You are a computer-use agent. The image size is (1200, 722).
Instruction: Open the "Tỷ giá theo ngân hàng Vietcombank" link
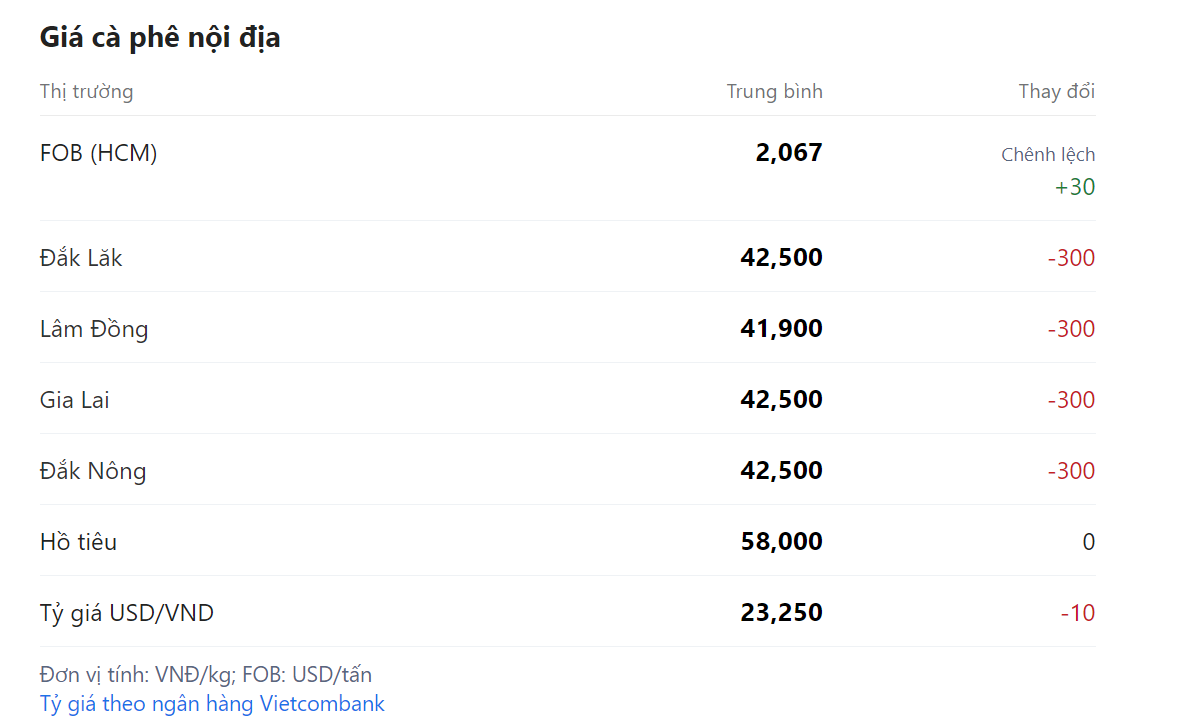[212, 704]
